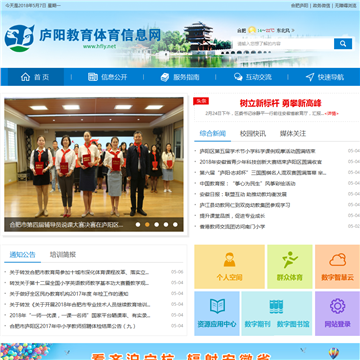Open notice starting 2018年"一师一优课
Viewport: 360px width, 360px height.
[x=80, y=315]
